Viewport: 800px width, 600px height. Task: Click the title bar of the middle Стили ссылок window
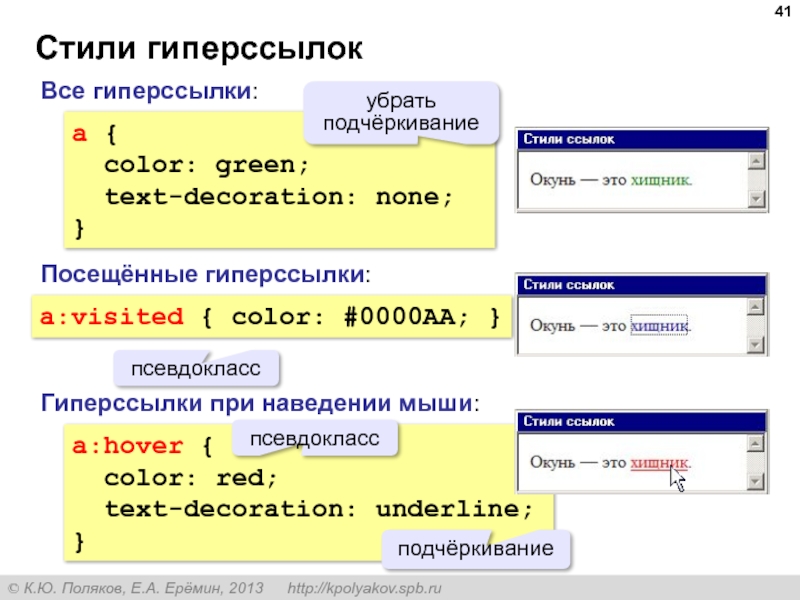click(642, 285)
